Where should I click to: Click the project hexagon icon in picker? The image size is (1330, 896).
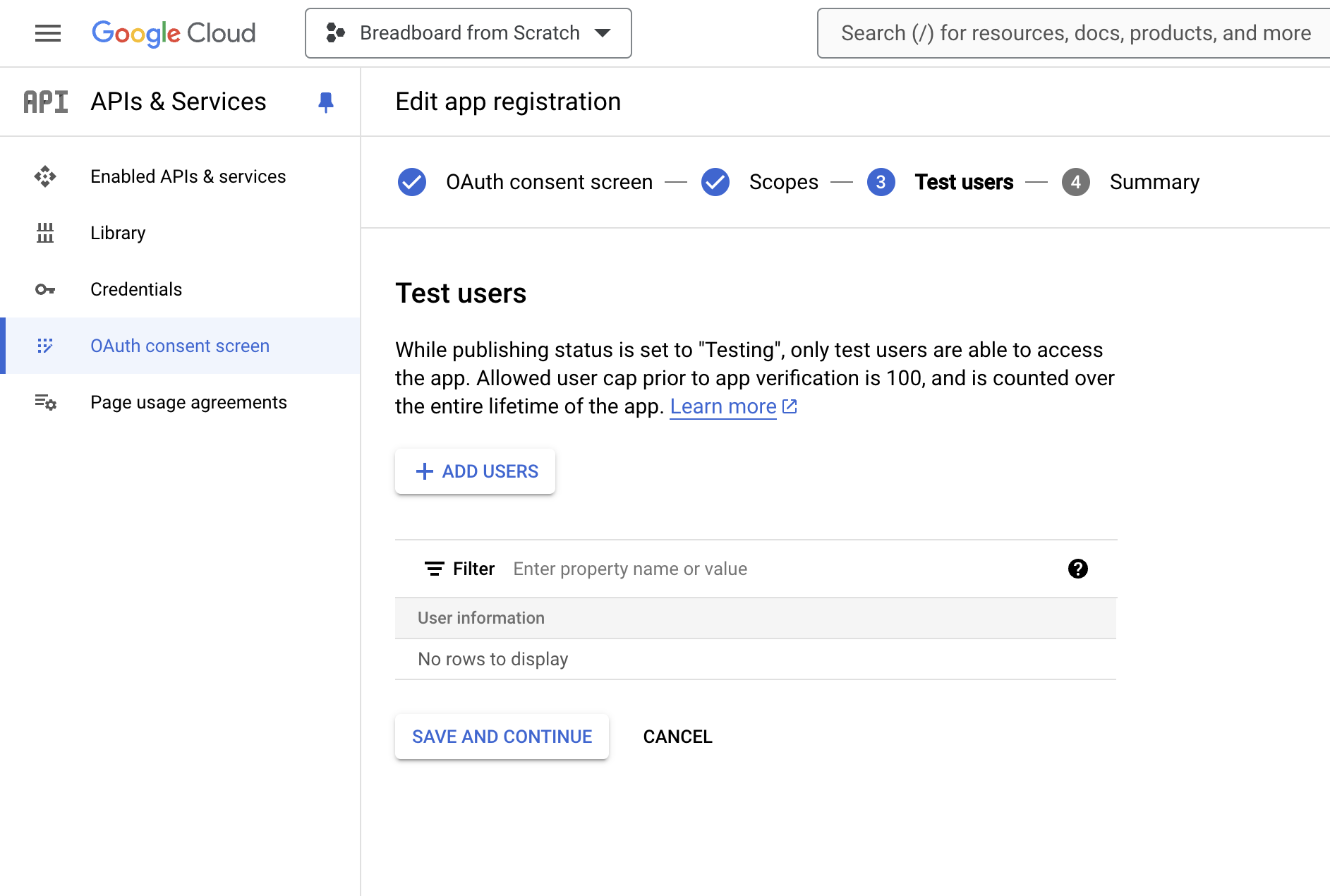(335, 33)
